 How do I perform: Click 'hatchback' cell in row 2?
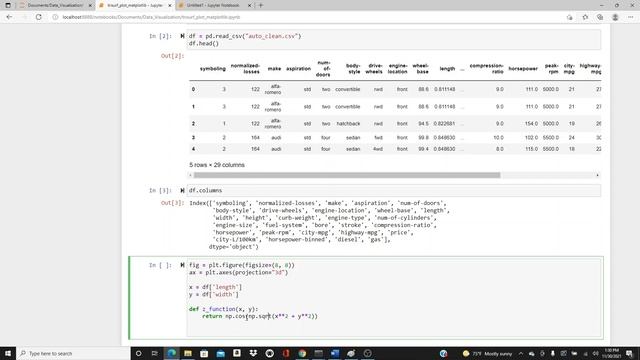coord(348,124)
